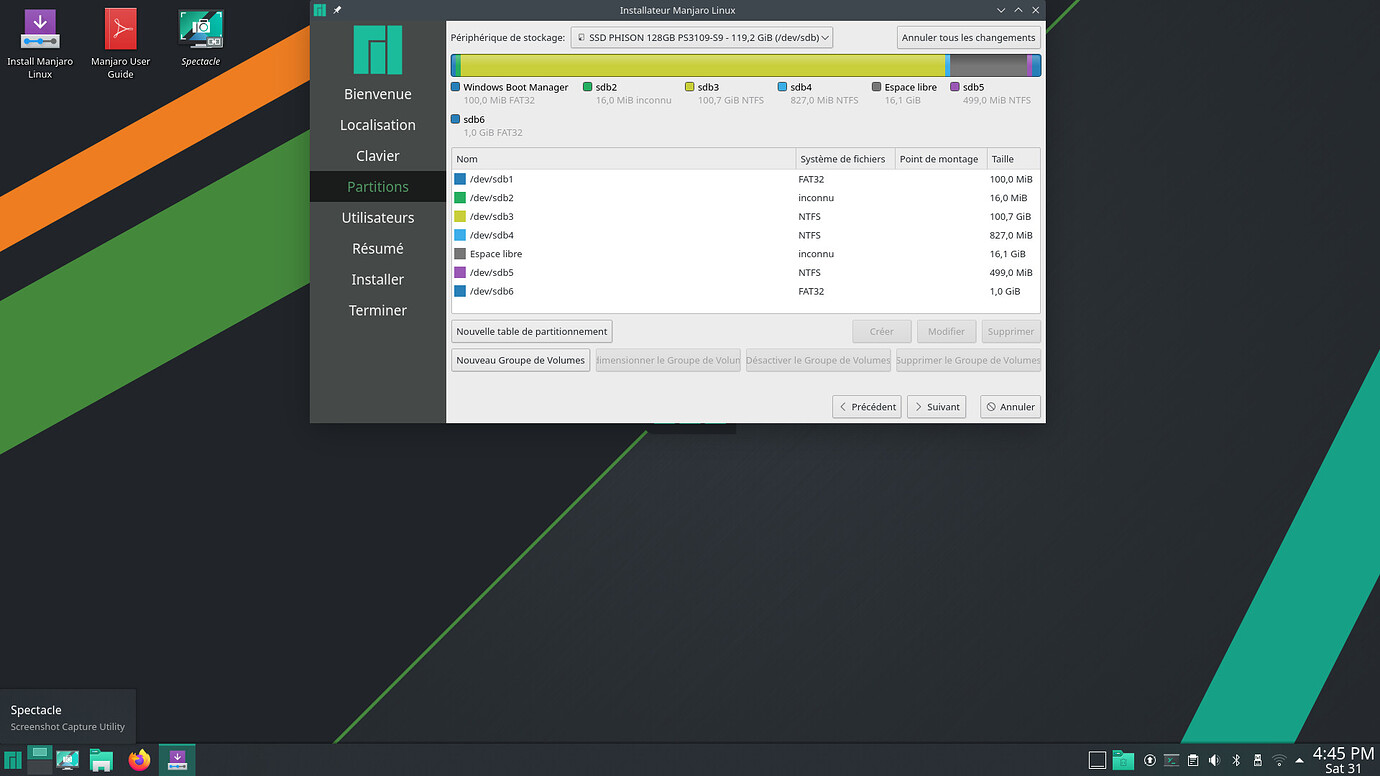Click the Suivant button

pos(936,407)
